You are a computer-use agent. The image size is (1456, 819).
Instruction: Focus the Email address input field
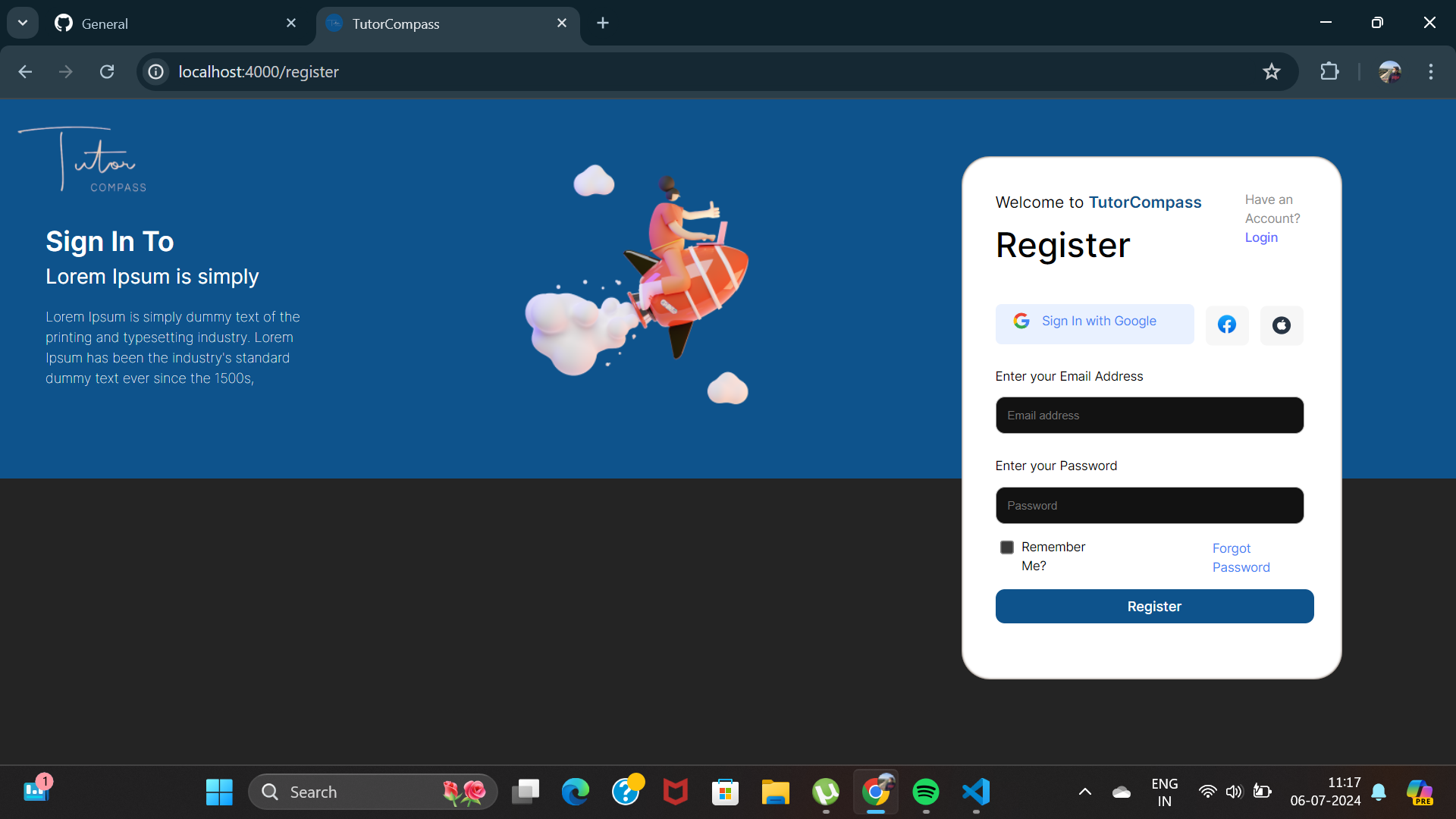pyautogui.click(x=1149, y=416)
